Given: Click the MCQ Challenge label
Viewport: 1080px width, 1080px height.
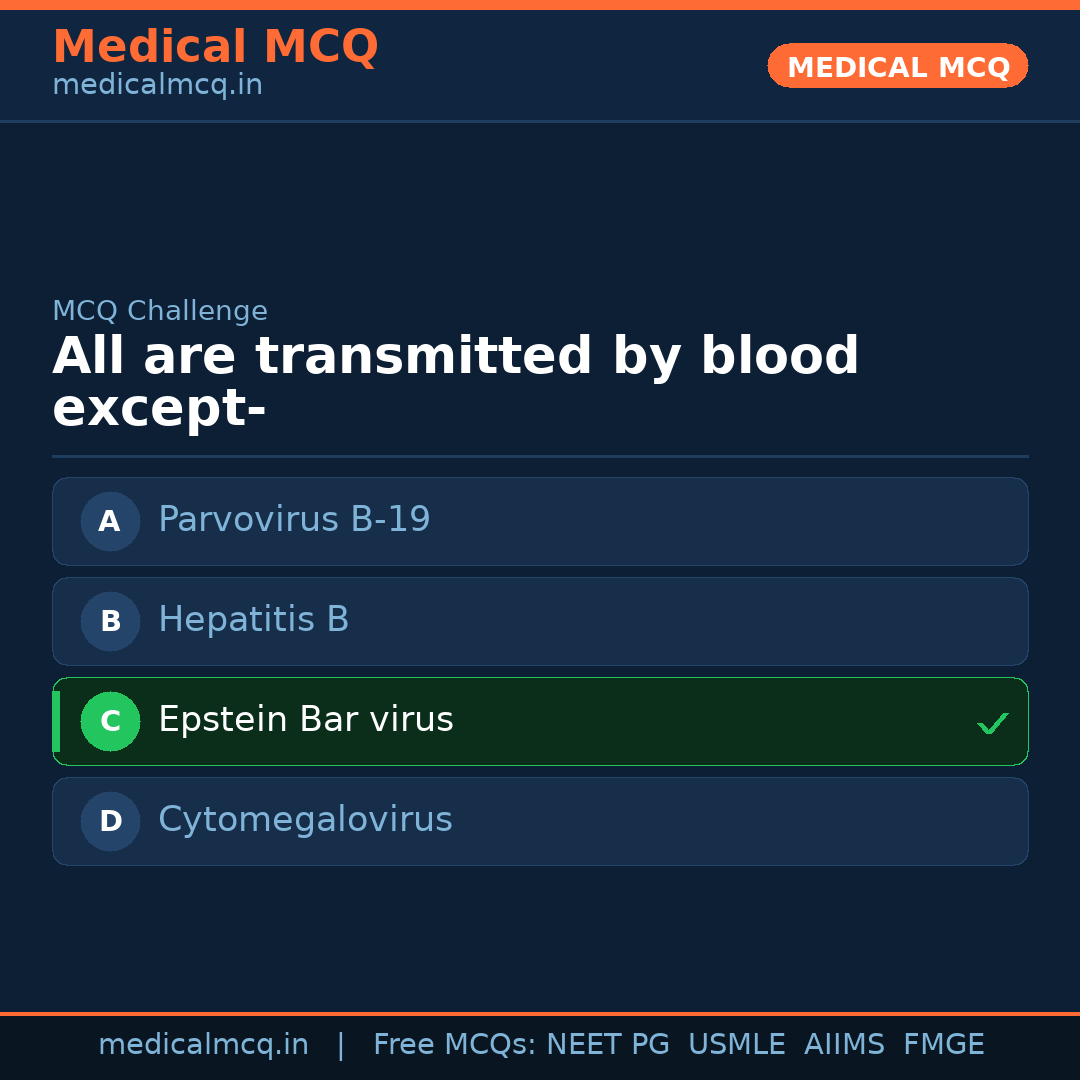Looking at the screenshot, I should coord(160,312).
